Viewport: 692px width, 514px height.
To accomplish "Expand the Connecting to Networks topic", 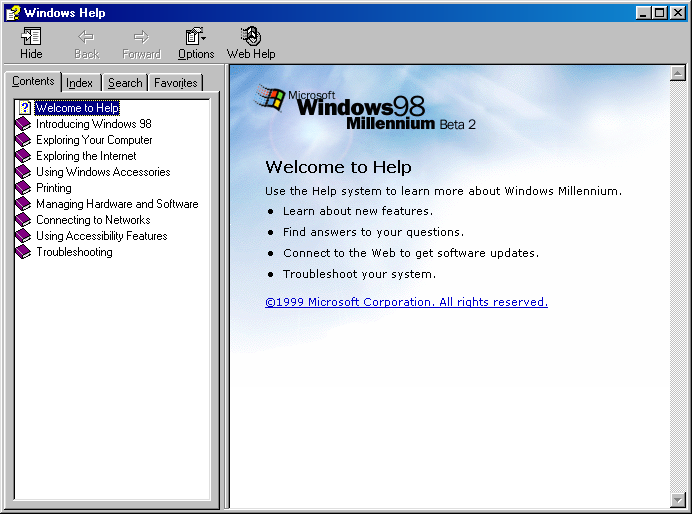I will [x=93, y=220].
